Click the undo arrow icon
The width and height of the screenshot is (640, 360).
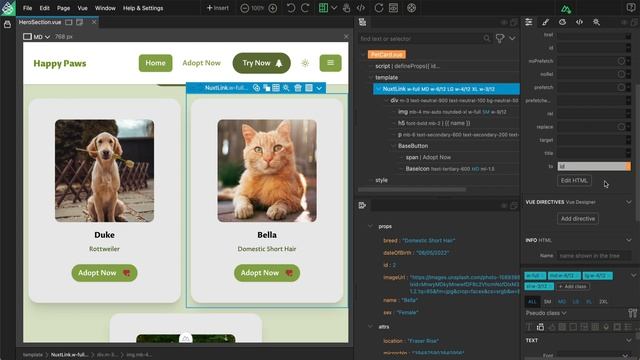pyautogui.click(x=291, y=8)
